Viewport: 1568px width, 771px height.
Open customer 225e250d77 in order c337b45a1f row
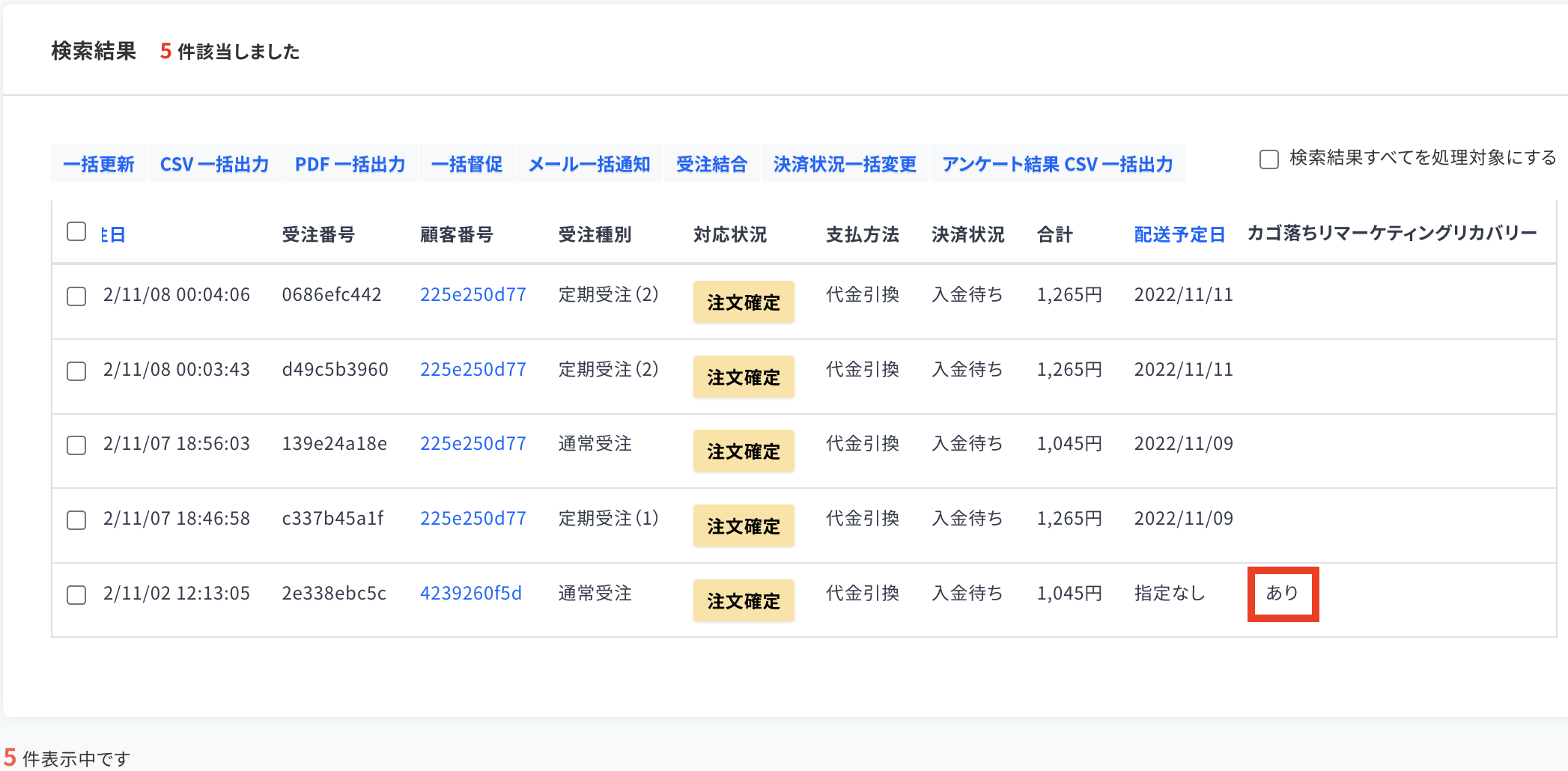473,518
